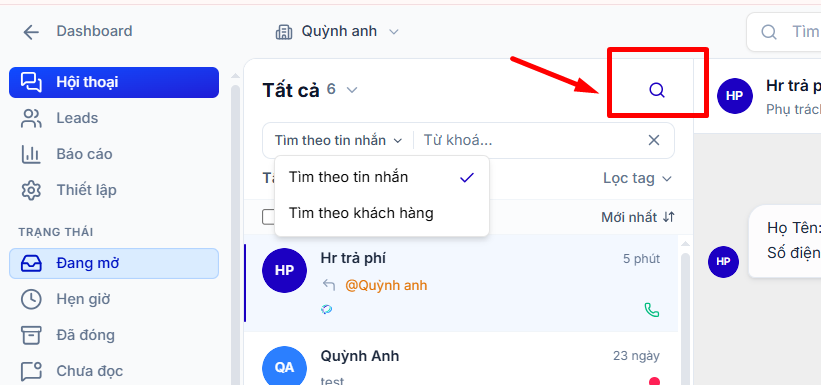Image resolution: width=821 pixels, height=385 pixels.
Task: Click the green phone icon on Hr trả phí
Action: pyautogui.click(x=651, y=310)
